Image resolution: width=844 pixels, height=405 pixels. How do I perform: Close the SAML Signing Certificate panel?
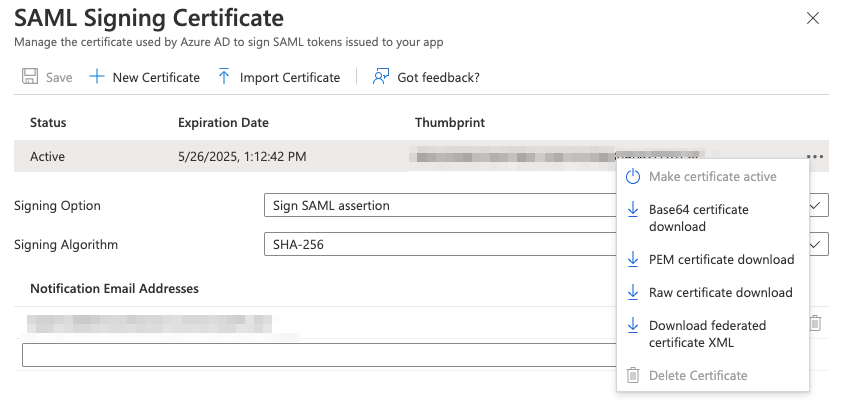(813, 18)
